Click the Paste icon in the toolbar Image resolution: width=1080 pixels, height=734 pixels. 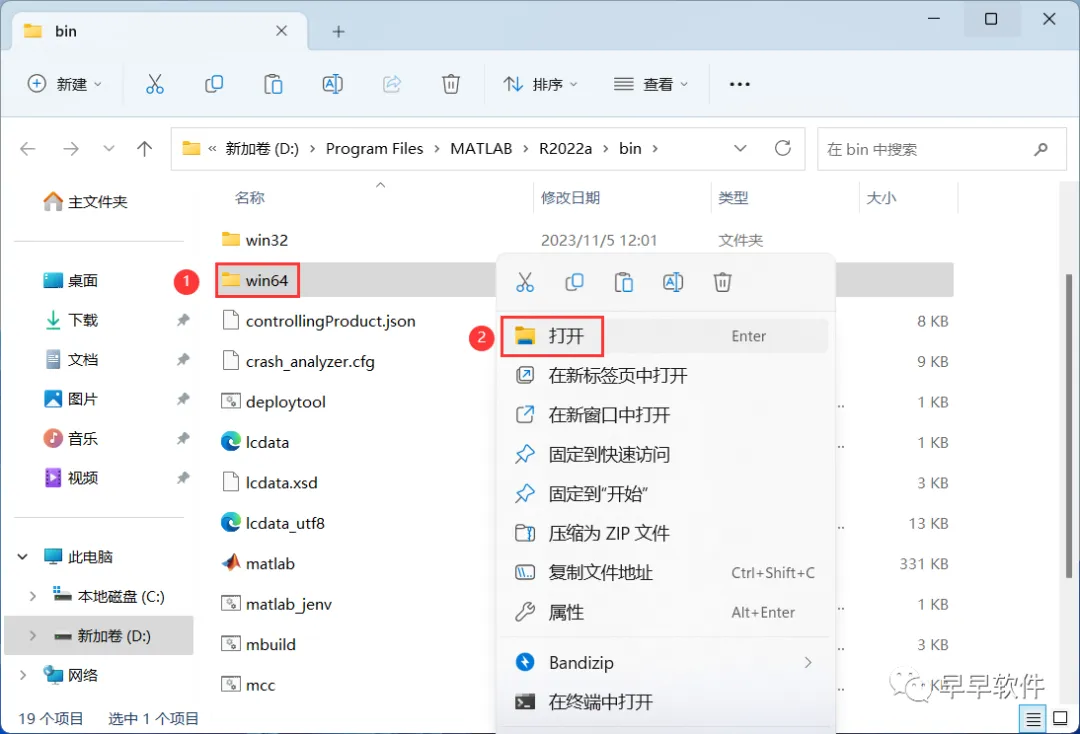273,84
